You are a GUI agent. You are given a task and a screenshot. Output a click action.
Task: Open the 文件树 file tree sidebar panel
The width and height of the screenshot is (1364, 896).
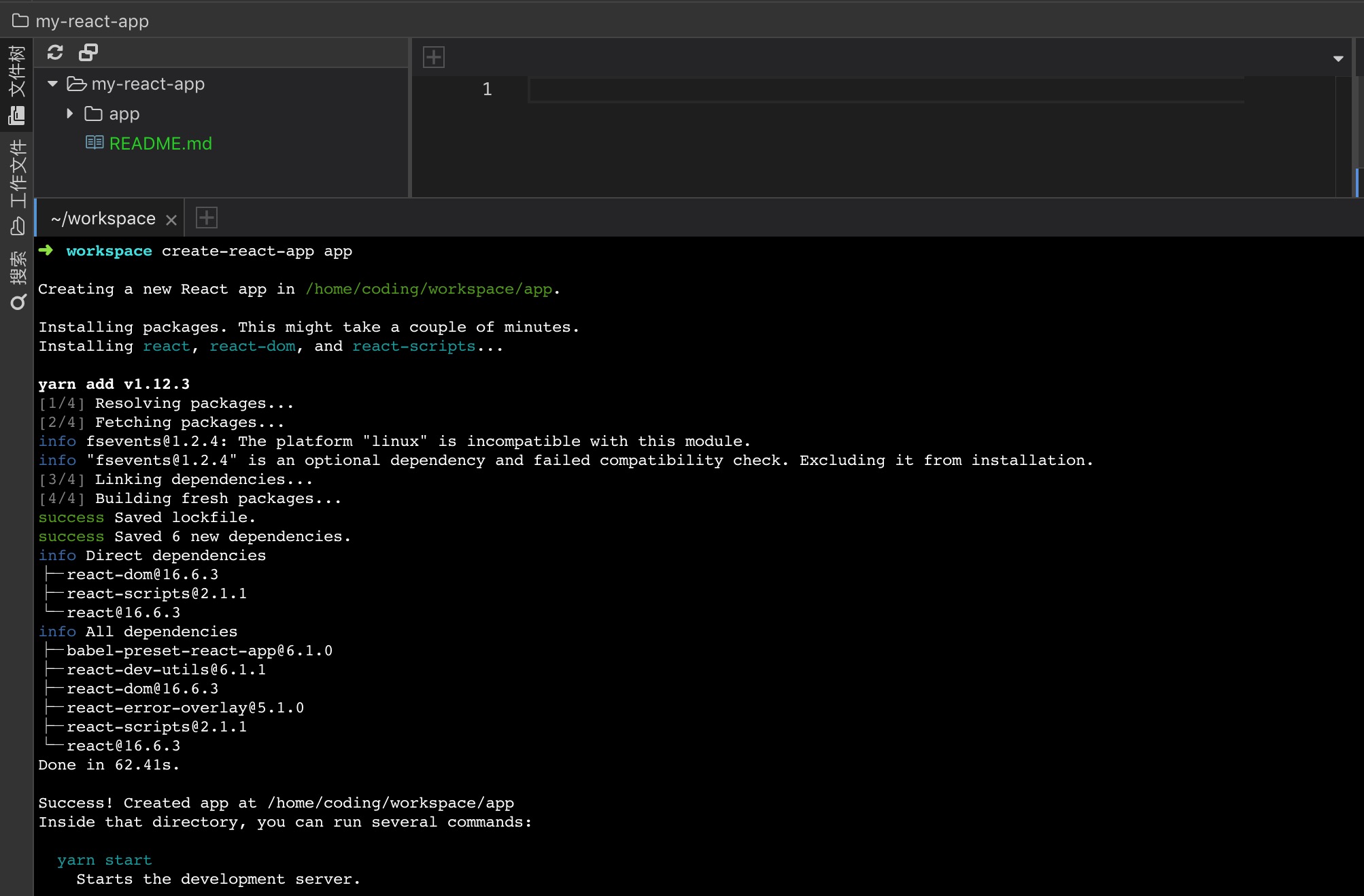(x=17, y=86)
